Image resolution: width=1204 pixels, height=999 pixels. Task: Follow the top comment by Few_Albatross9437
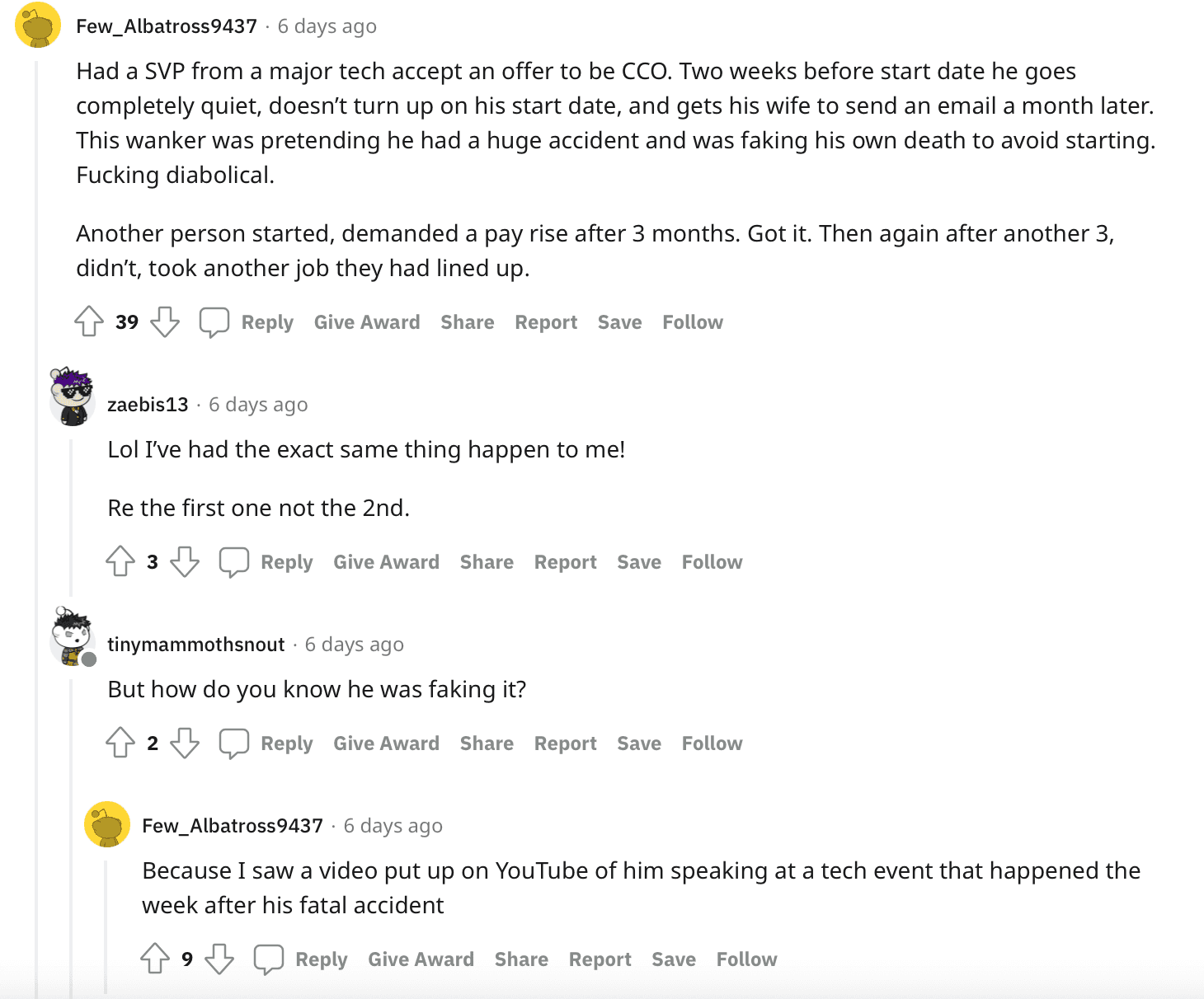tap(693, 322)
